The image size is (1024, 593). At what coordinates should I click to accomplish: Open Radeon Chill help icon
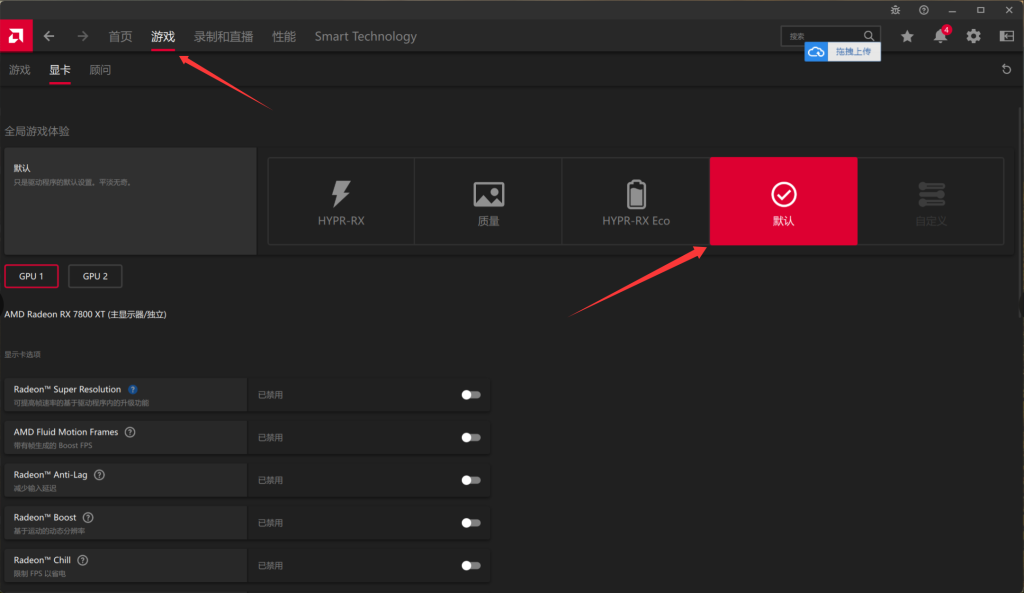point(83,560)
